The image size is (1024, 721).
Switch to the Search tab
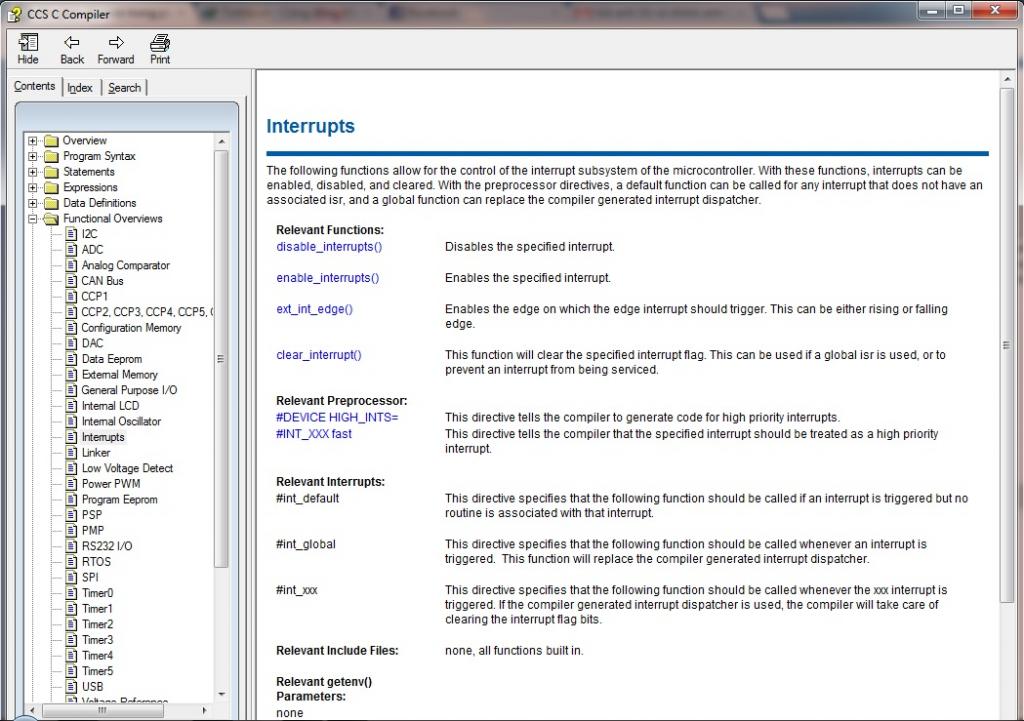point(124,88)
